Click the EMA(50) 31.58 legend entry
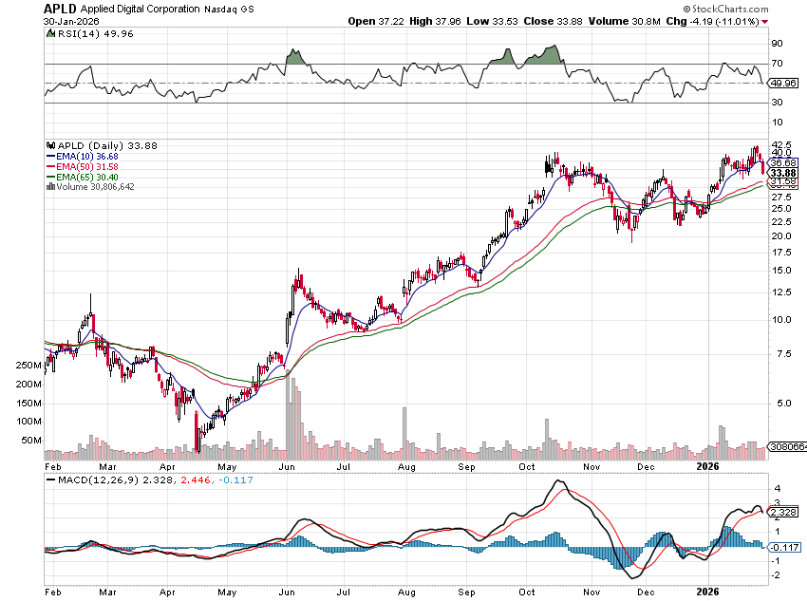 click(x=87, y=167)
